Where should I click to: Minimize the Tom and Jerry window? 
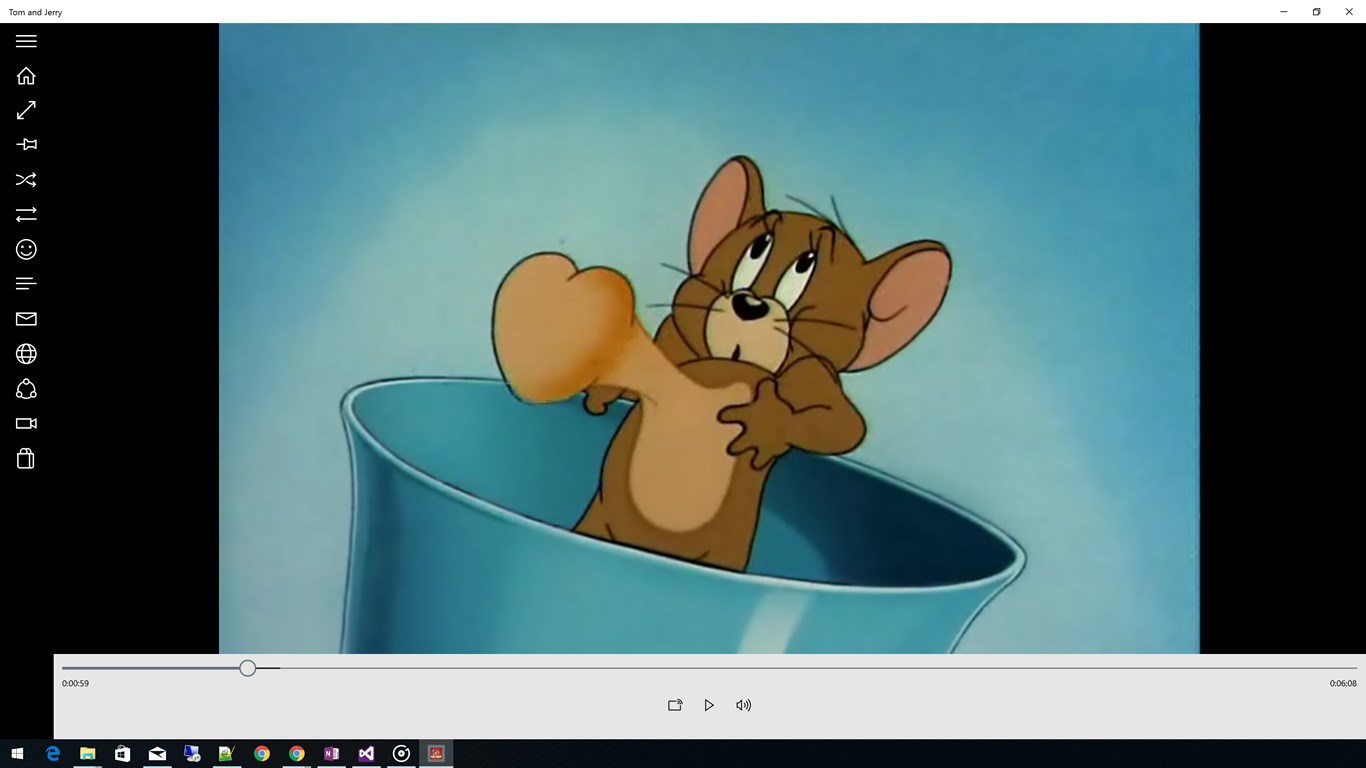[x=1284, y=12]
